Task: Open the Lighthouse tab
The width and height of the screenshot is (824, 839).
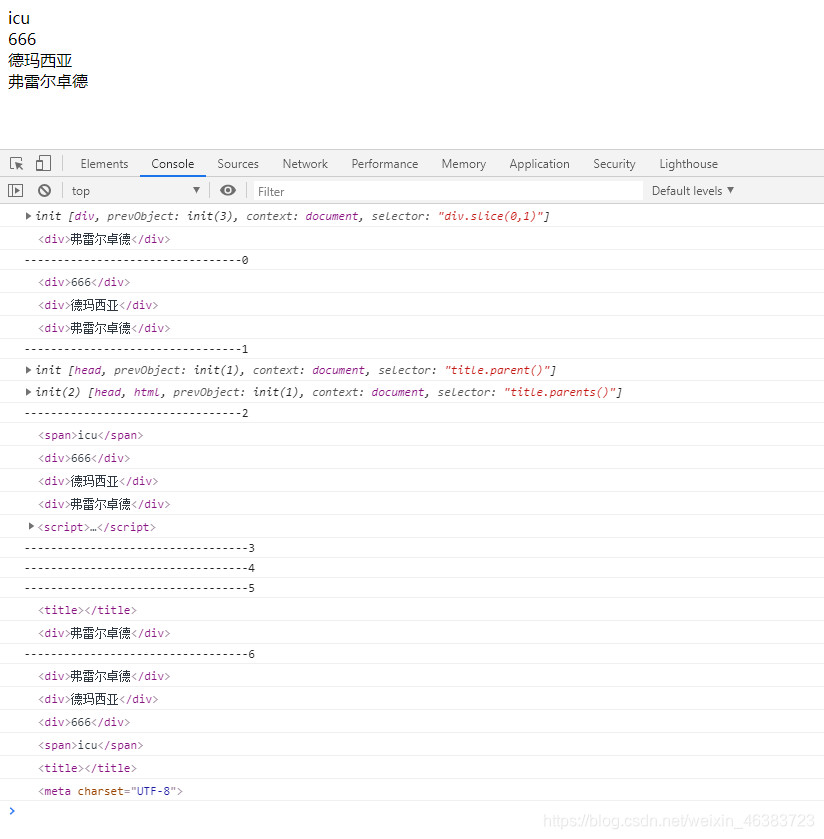Action: tap(689, 164)
